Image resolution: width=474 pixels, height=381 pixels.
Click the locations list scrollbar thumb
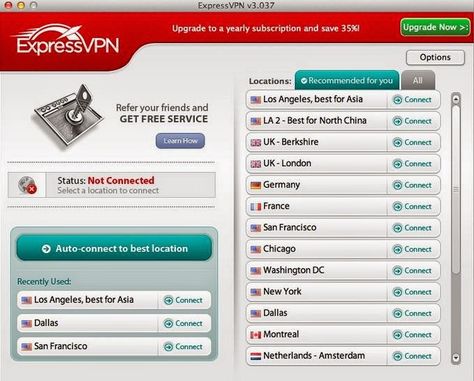pyautogui.click(x=456, y=189)
